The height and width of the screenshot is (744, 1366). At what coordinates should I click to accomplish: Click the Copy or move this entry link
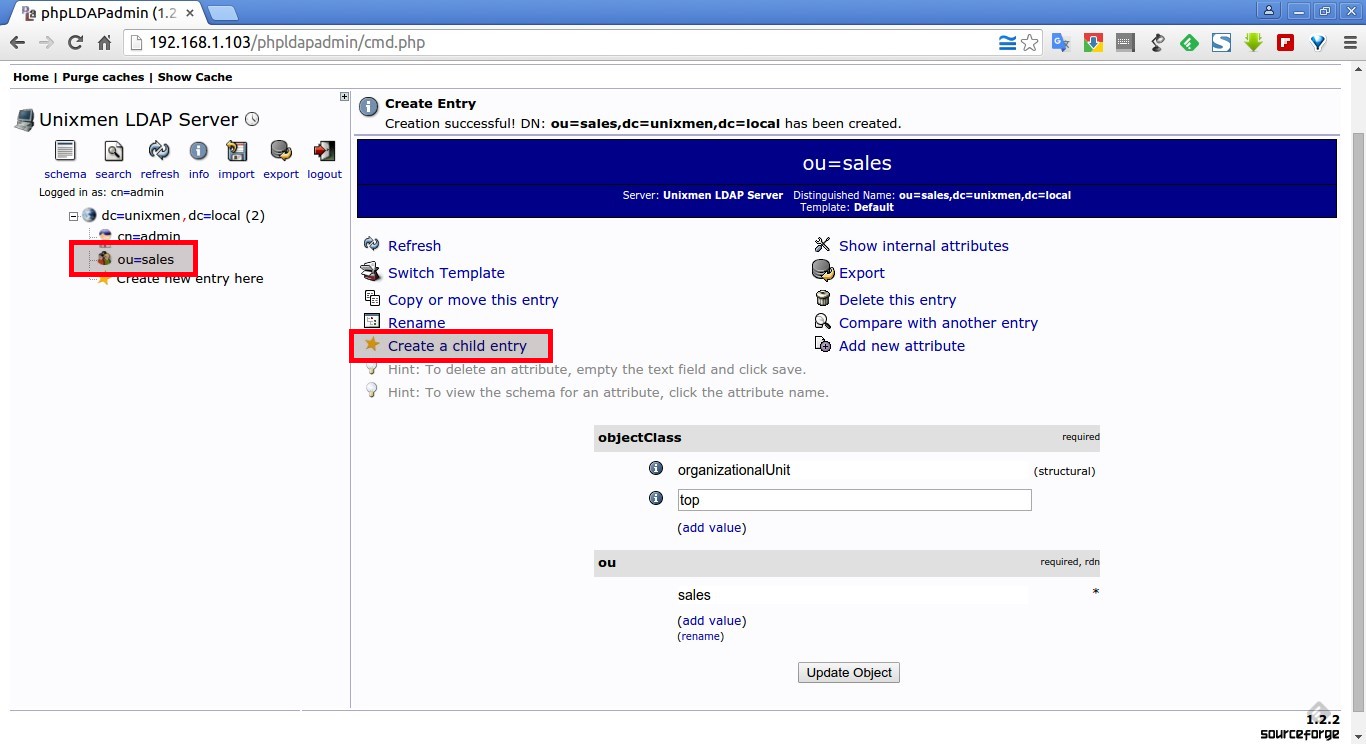pyautogui.click(x=473, y=300)
